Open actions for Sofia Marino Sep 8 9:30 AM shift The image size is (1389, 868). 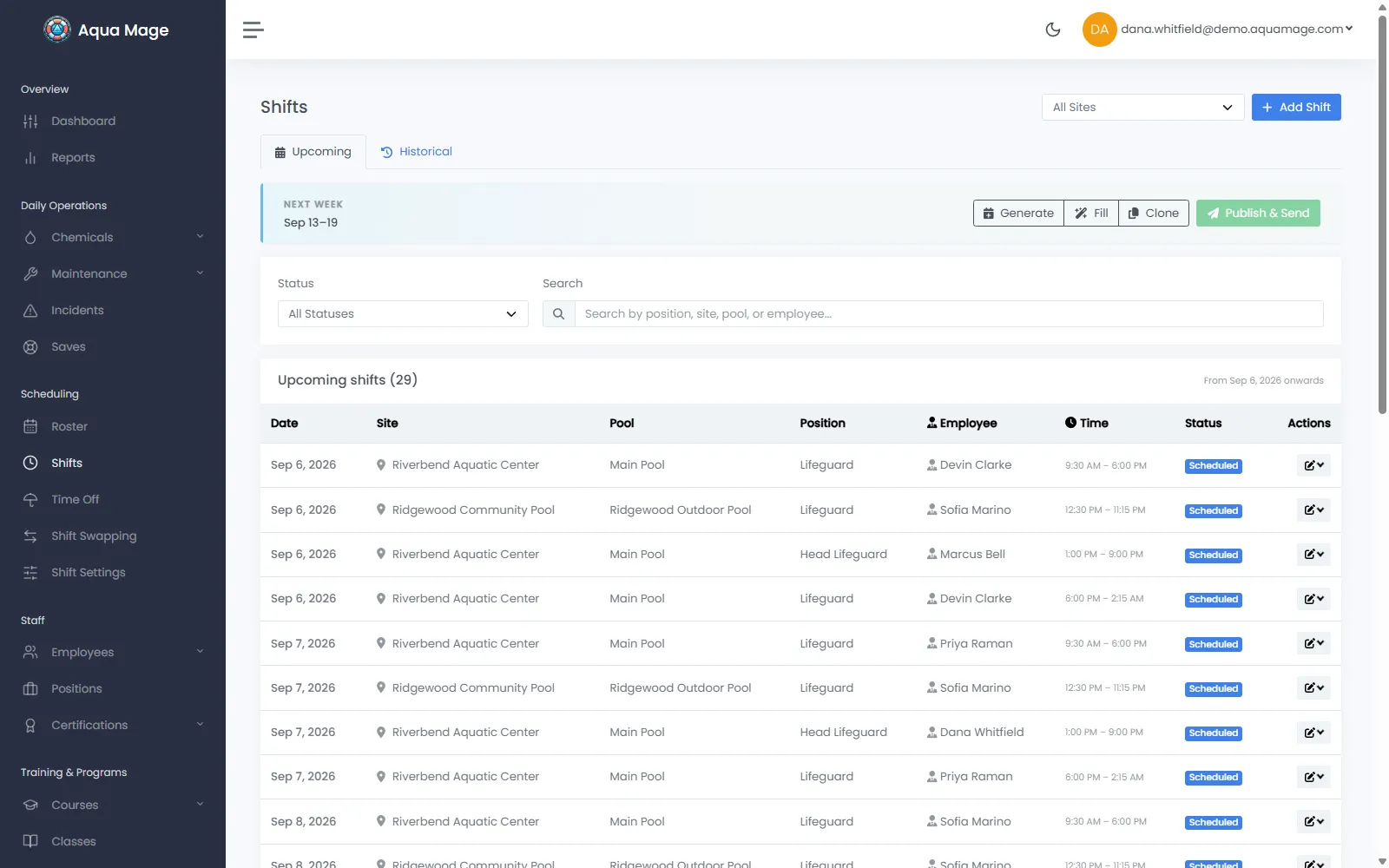coord(1313,822)
